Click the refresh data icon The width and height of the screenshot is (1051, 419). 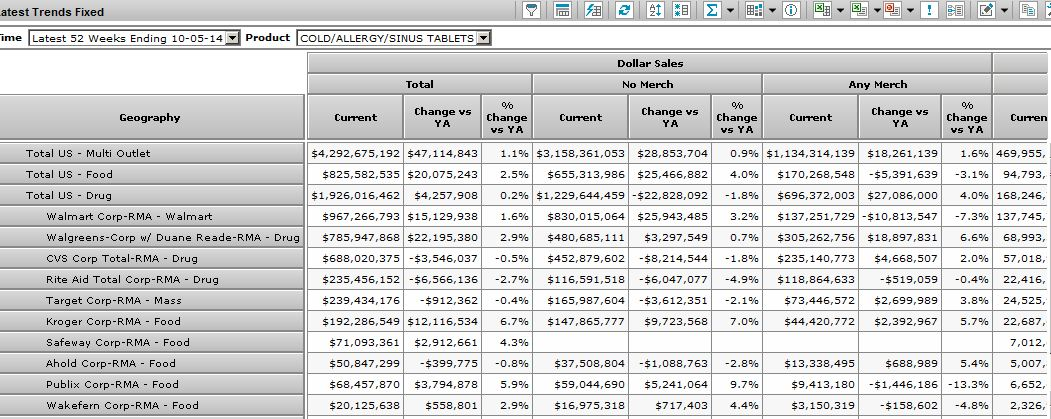(x=624, y=10)
